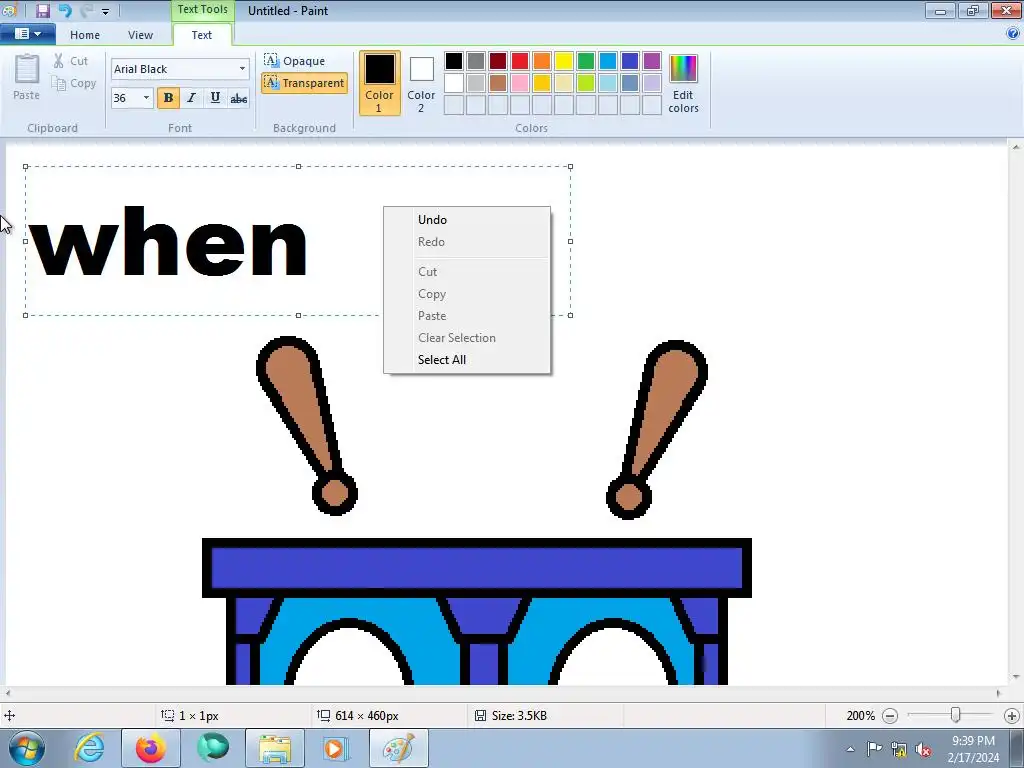
Task: Select the Text ribbon tab
Action: [202, 35]
